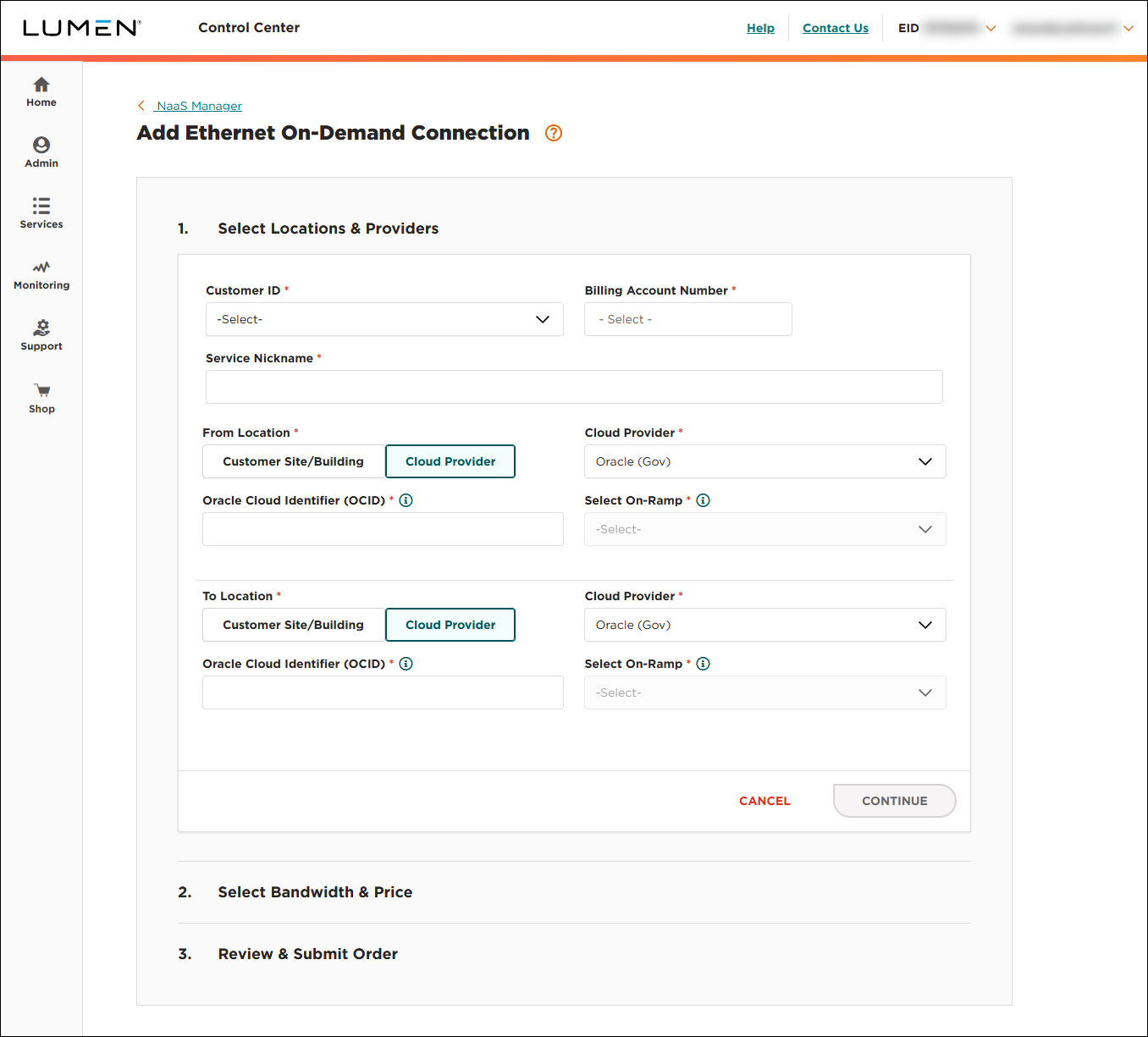Image resolution: width=1148 pixels, height=1037 pixels.
Task: Click the back chevron next to NaaS Manager
Action: (141, 106)
